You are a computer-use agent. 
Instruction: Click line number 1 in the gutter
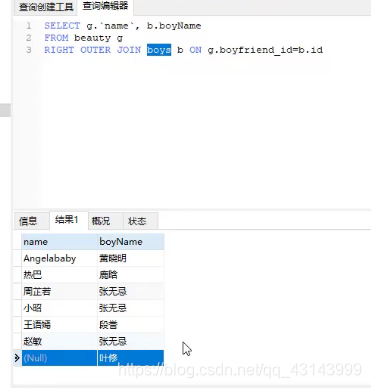[x=29, y=26]
